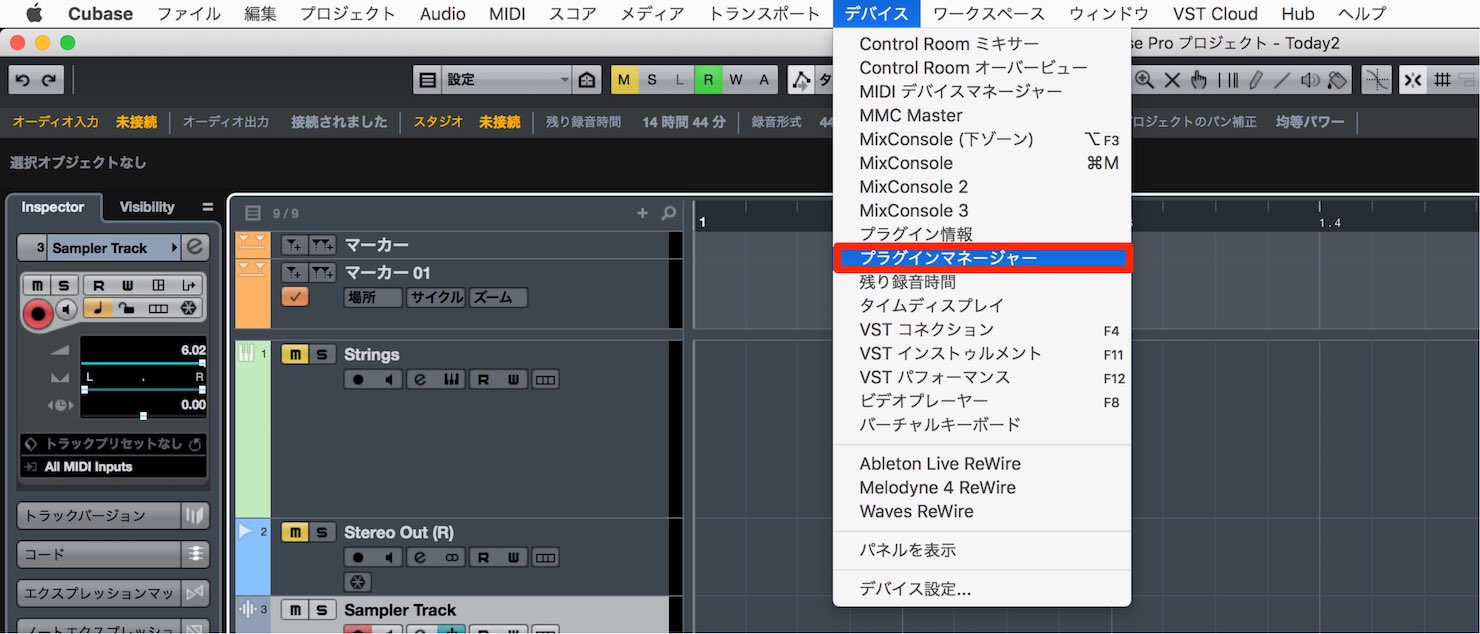Select the Draw pencil tool
This screenshot has width=1480, height=634.
click(1256, 80)
